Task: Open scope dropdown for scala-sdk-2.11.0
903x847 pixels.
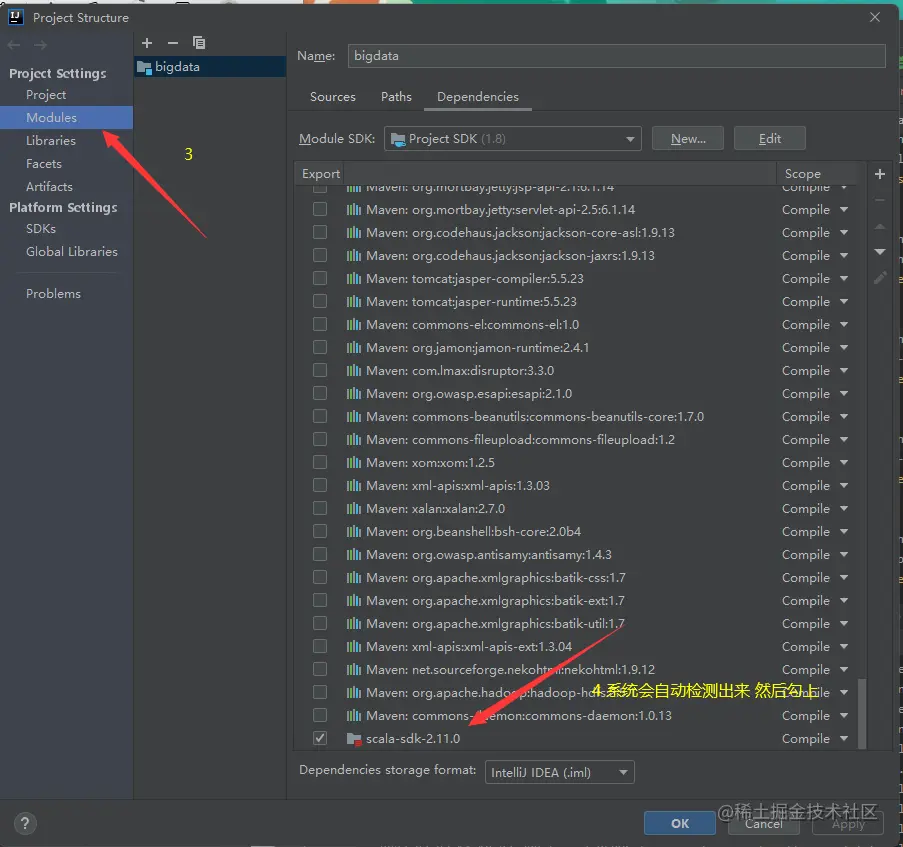Action: (x=844, y=739)
